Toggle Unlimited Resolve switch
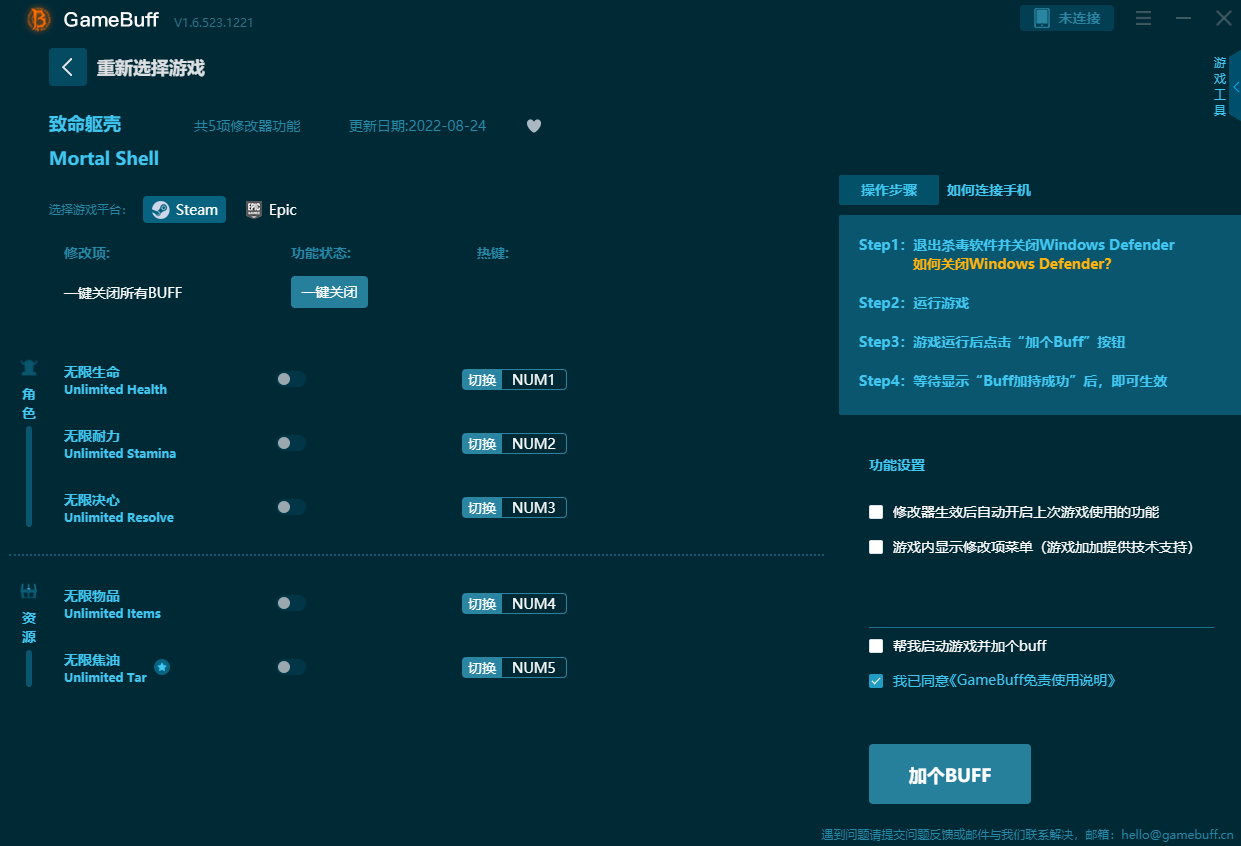 pyautogui.click(x=291, y=507)
